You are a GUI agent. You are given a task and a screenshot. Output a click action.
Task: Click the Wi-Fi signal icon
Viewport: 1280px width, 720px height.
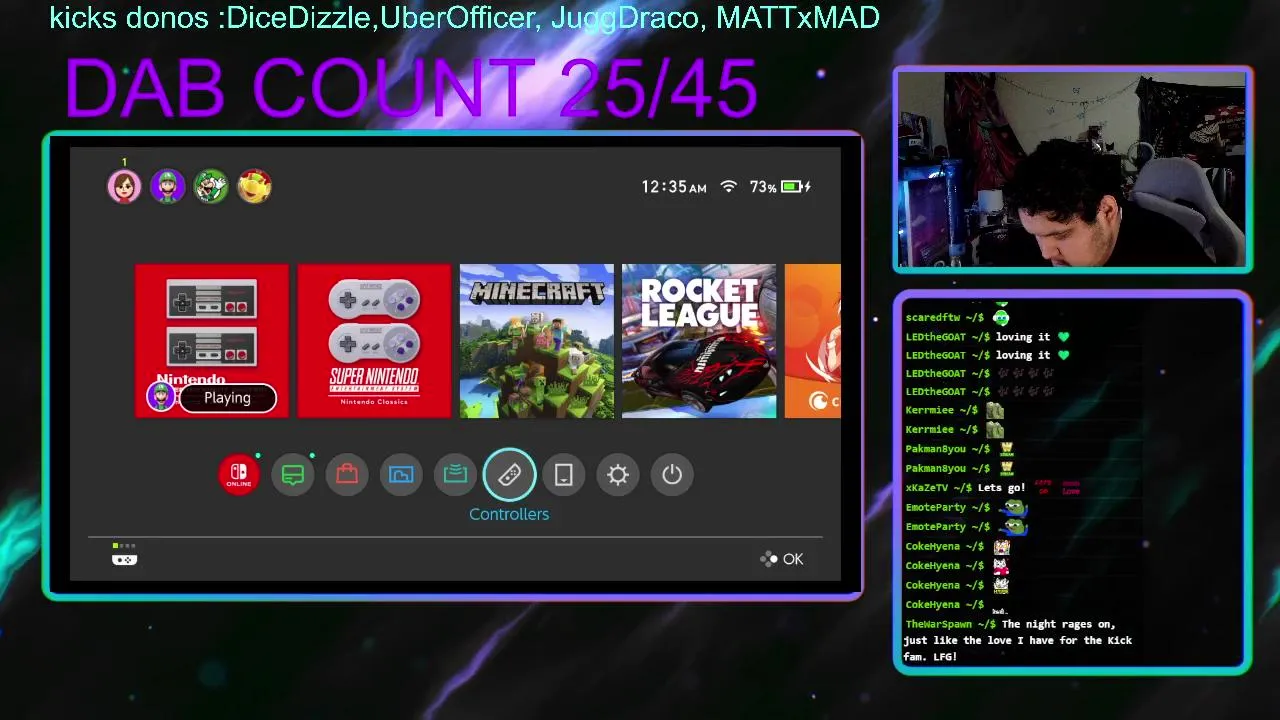coord(729,187)
